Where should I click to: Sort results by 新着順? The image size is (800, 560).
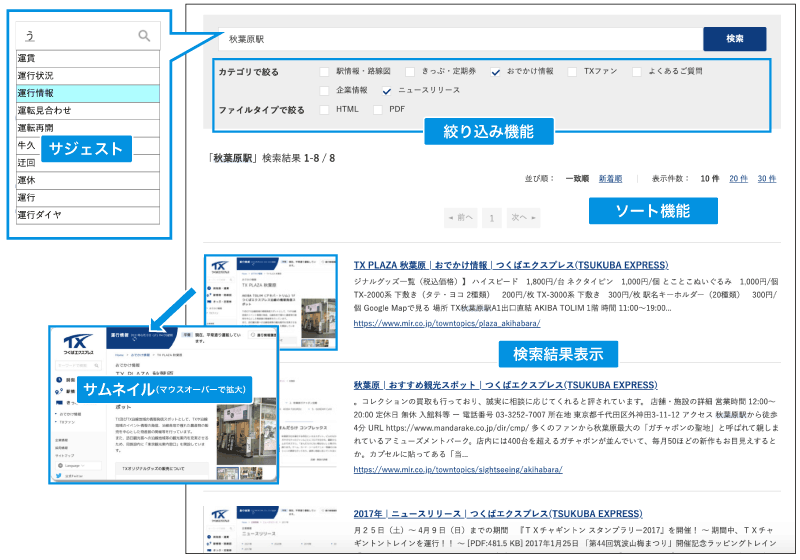point(610,179)
